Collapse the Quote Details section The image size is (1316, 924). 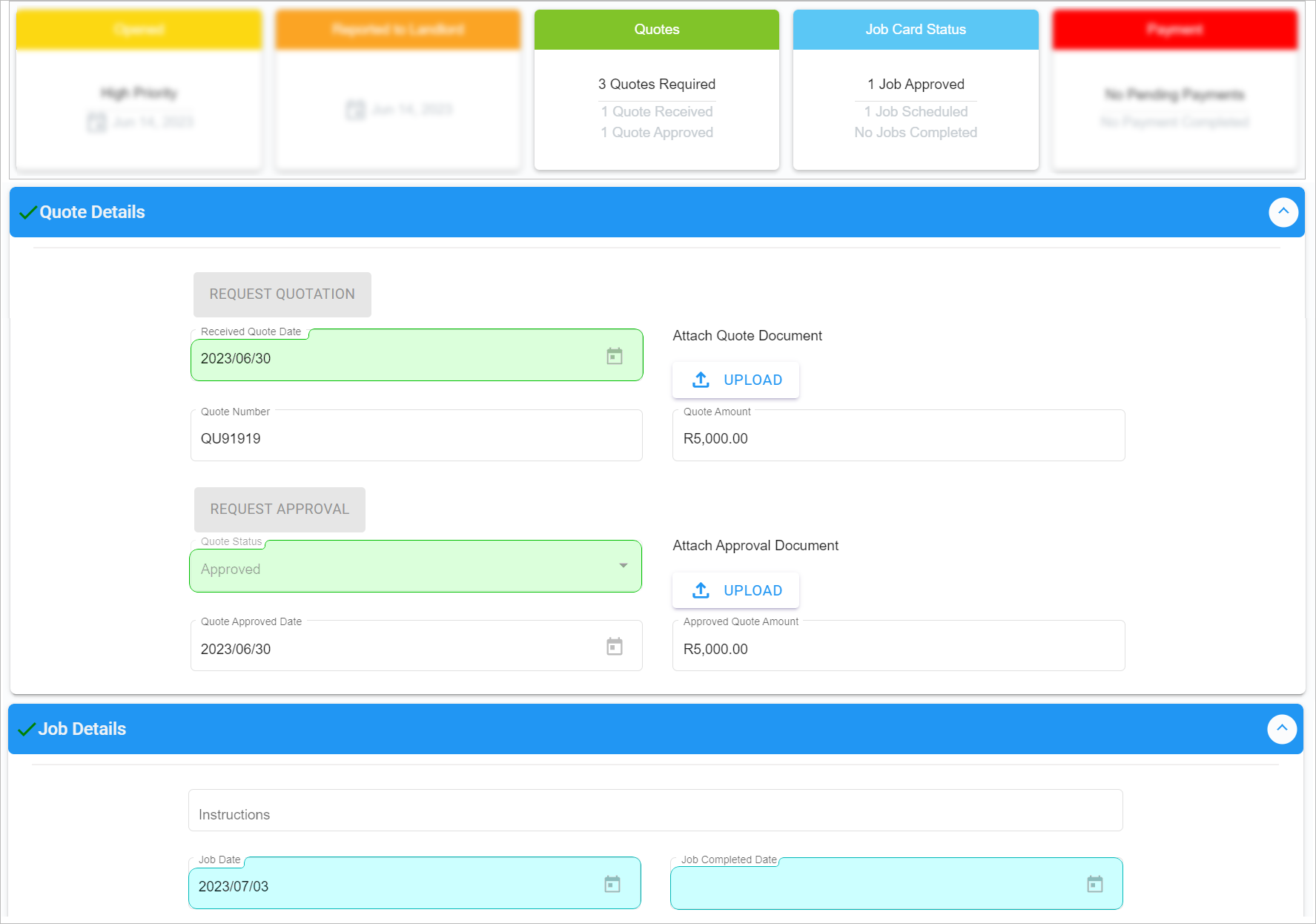1283,212
